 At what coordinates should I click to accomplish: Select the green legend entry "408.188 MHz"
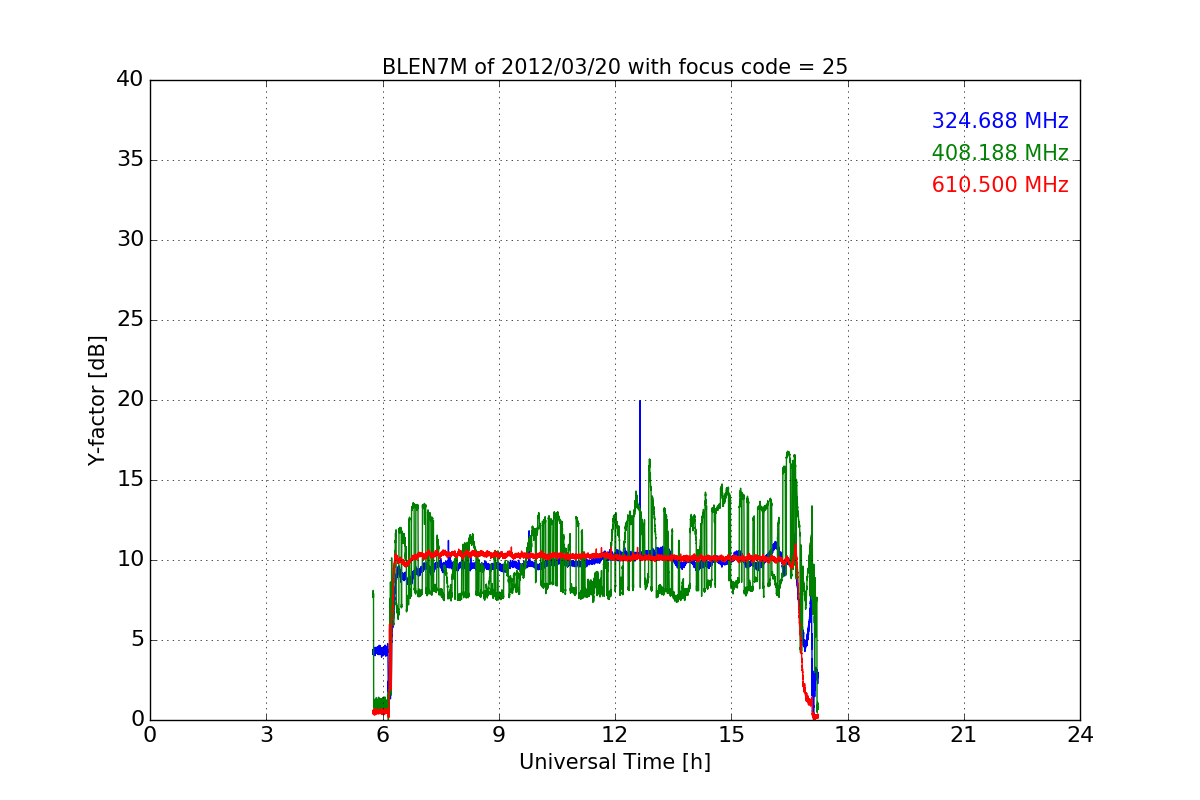(x=1000, y=153)
